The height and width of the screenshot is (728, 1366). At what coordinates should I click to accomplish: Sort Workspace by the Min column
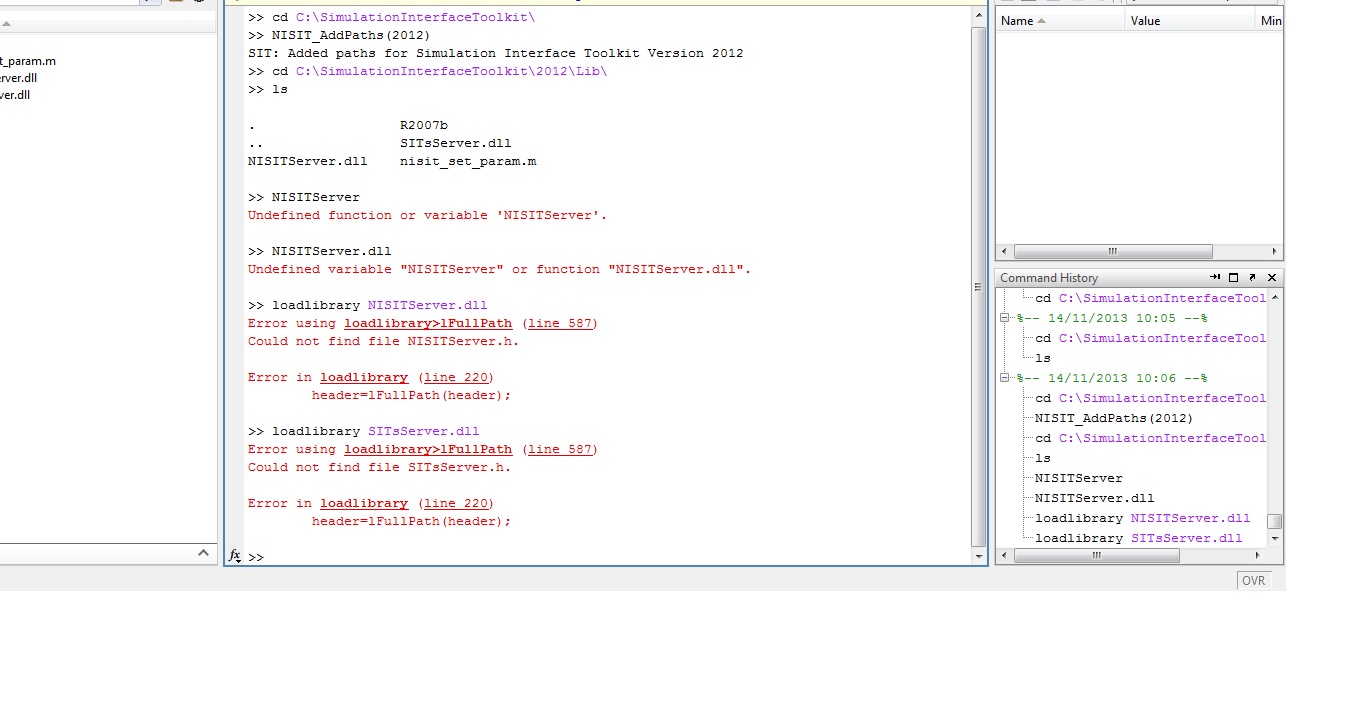(1270, 21)
